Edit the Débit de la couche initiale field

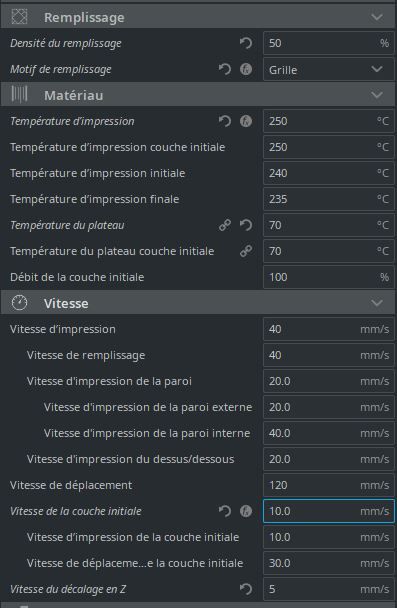click(329, 277)
